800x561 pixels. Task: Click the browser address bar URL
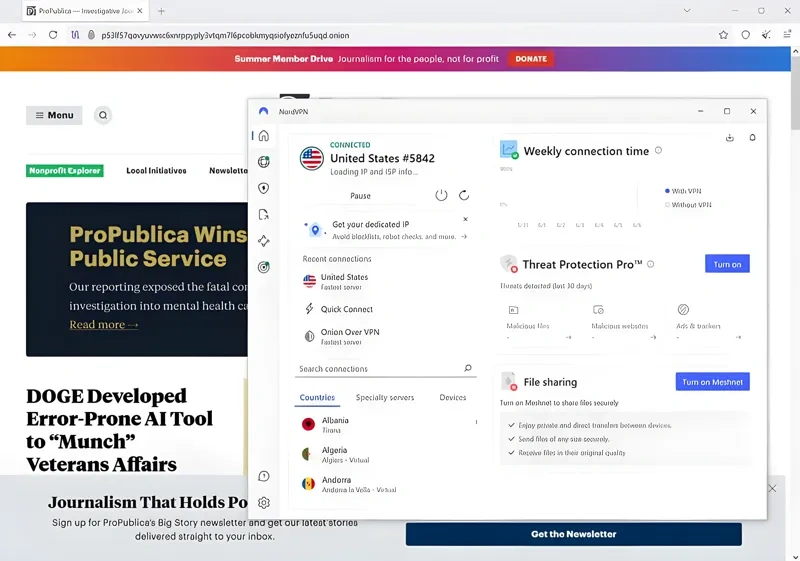tap(225, 35)
